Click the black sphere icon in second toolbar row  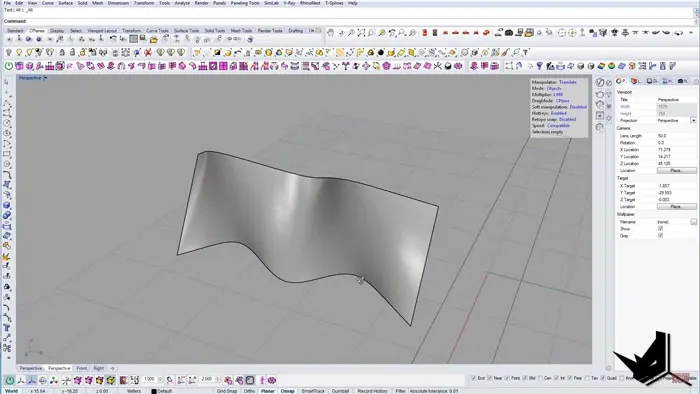coord(381,53)
